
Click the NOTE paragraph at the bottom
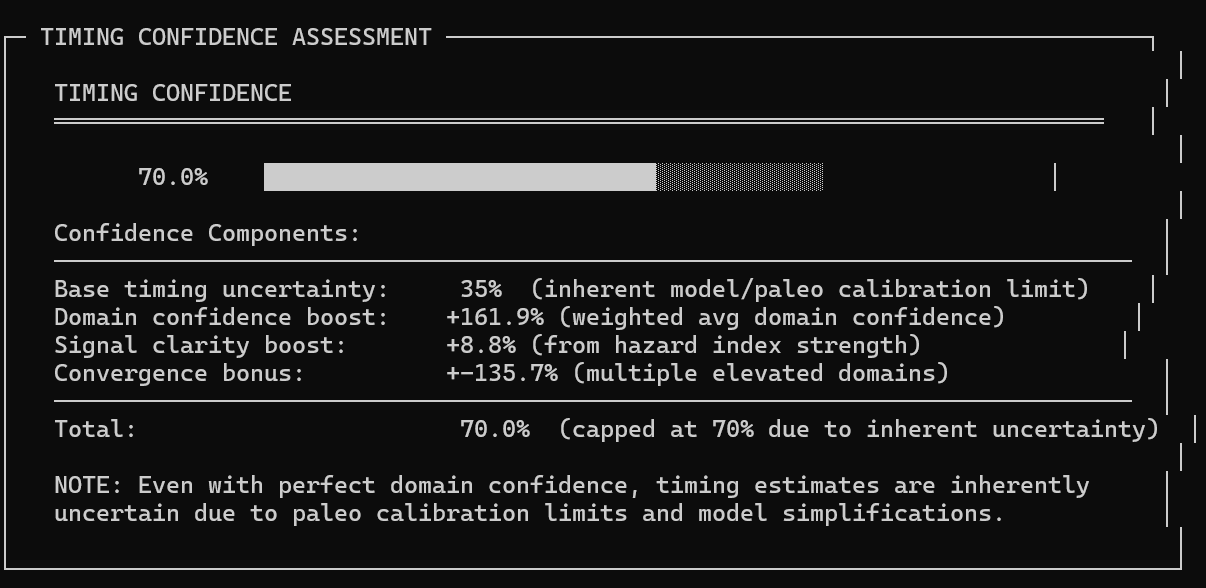[x=571, y=500]
